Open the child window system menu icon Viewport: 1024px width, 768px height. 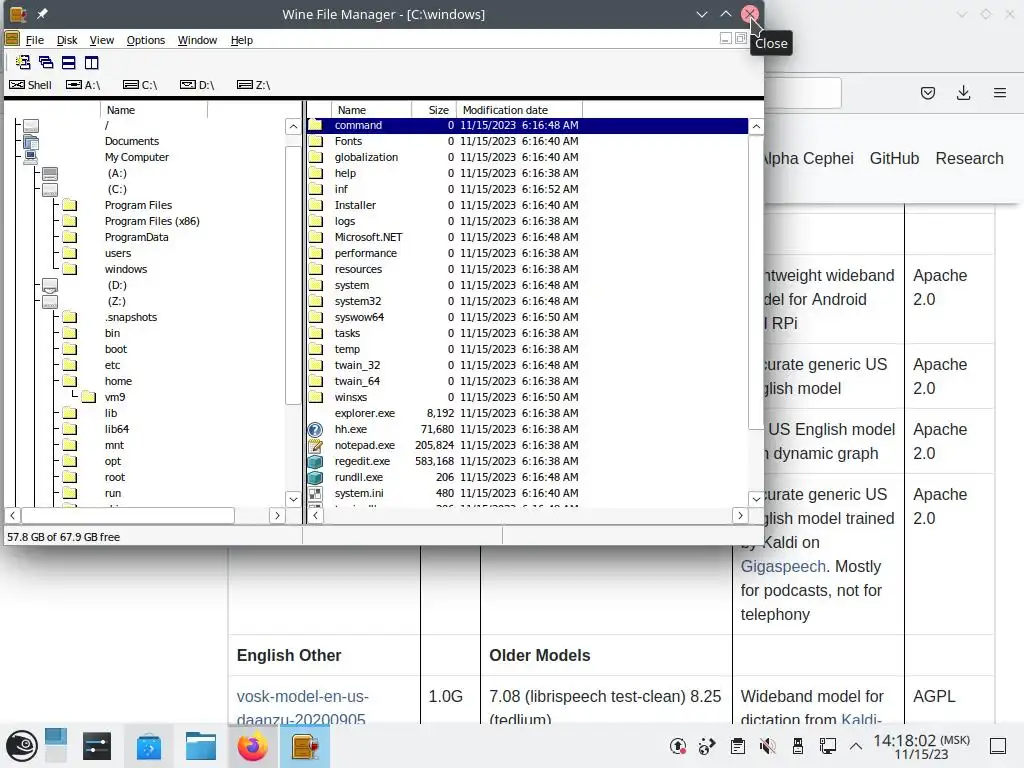tap(12, 40)
